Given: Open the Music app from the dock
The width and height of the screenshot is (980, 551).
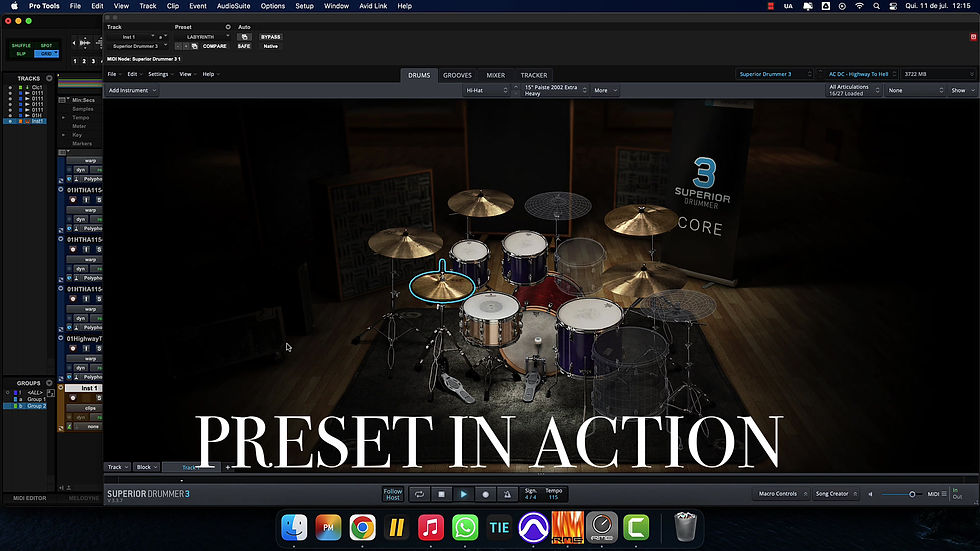Looking at the screenshot, I should point(431,527).
